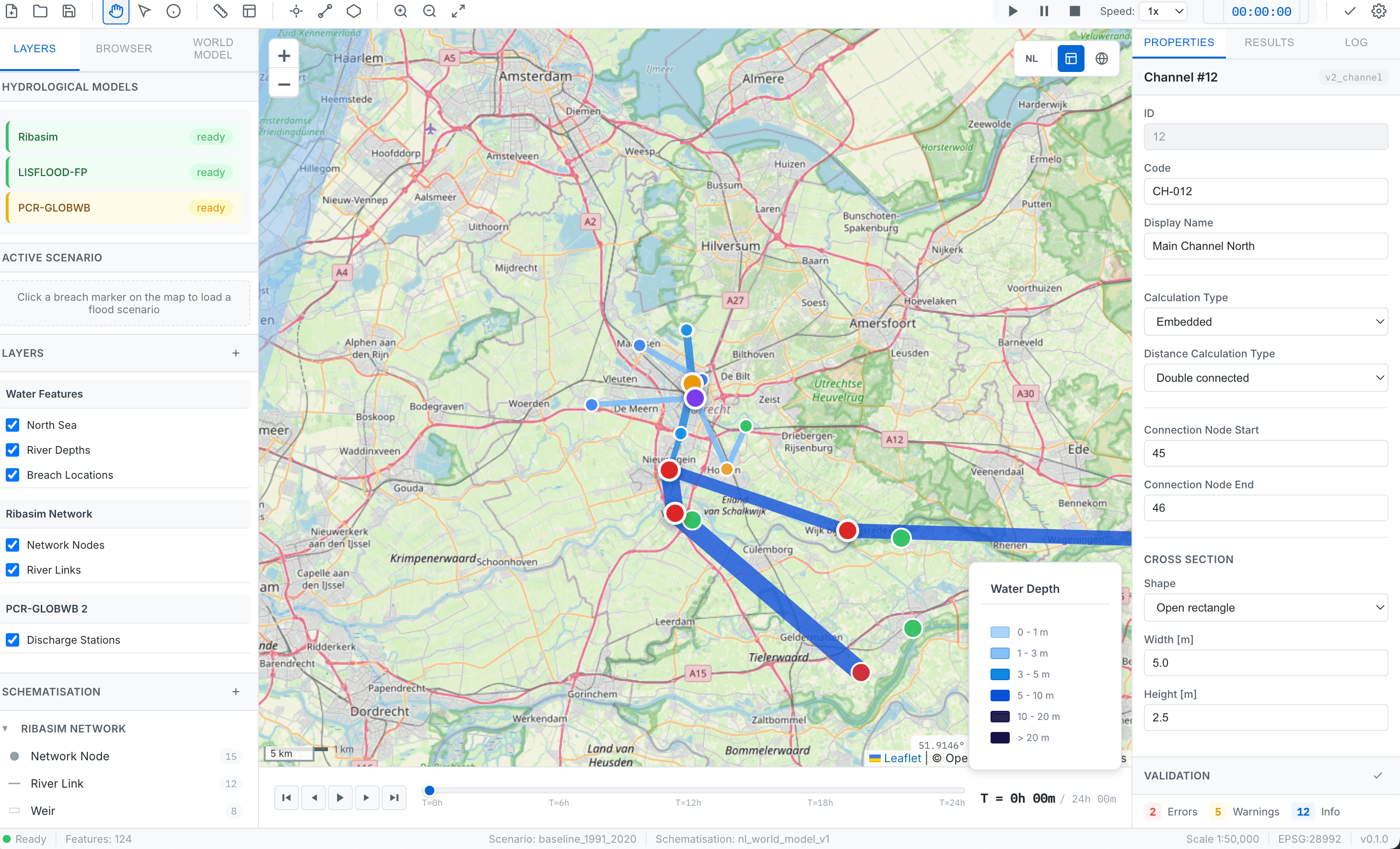Screen dimensions: 1400x849
Task: Open the cross section Shape dropdown
Action: pos(1265,607)
